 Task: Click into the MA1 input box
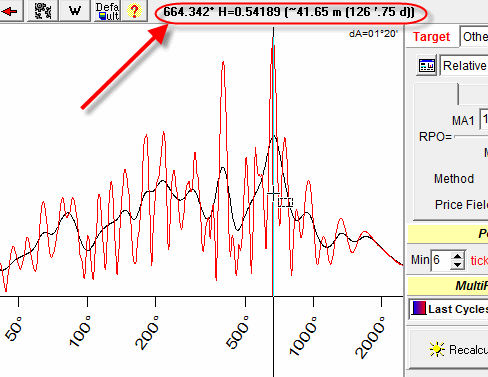(x=484, y=119)
